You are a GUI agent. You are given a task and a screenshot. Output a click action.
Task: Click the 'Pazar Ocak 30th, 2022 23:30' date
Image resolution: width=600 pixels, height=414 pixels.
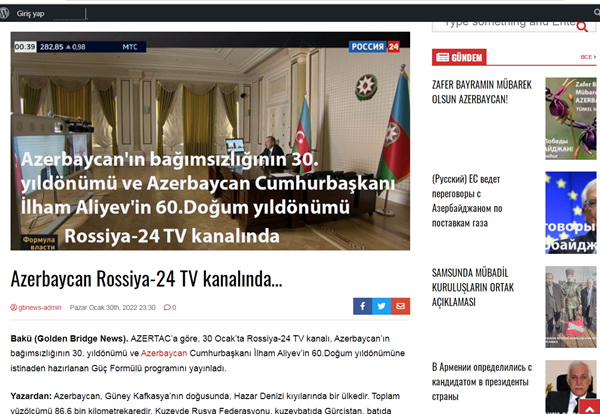(112, 307)
